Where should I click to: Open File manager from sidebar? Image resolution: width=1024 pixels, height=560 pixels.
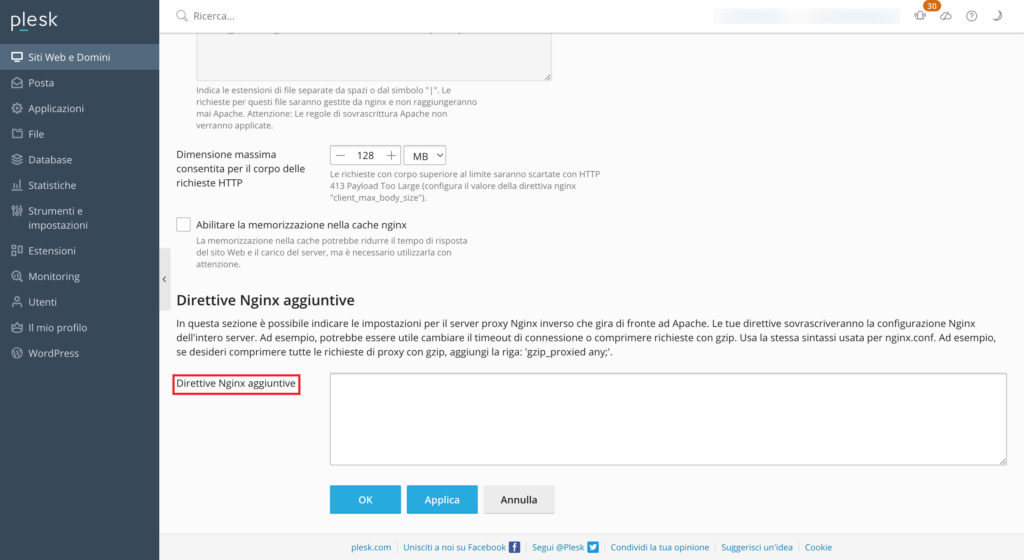[80, 134]
